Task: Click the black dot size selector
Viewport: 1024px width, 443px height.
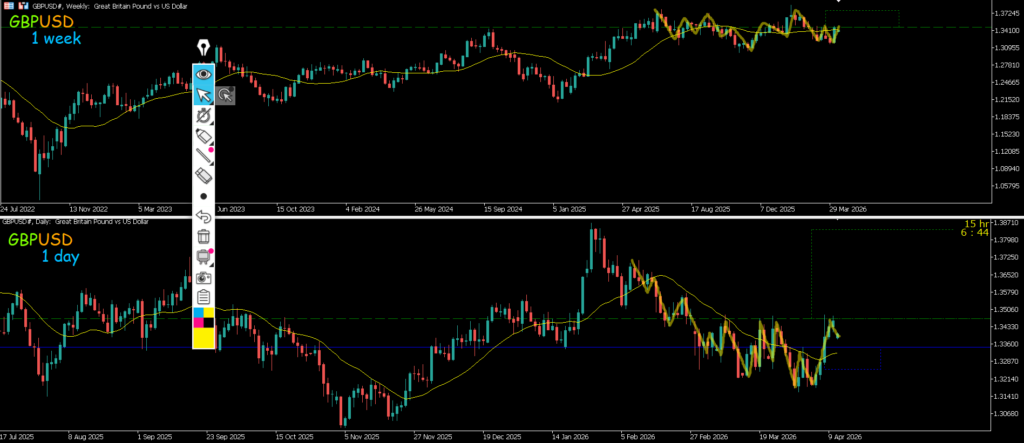Action: 204,196
